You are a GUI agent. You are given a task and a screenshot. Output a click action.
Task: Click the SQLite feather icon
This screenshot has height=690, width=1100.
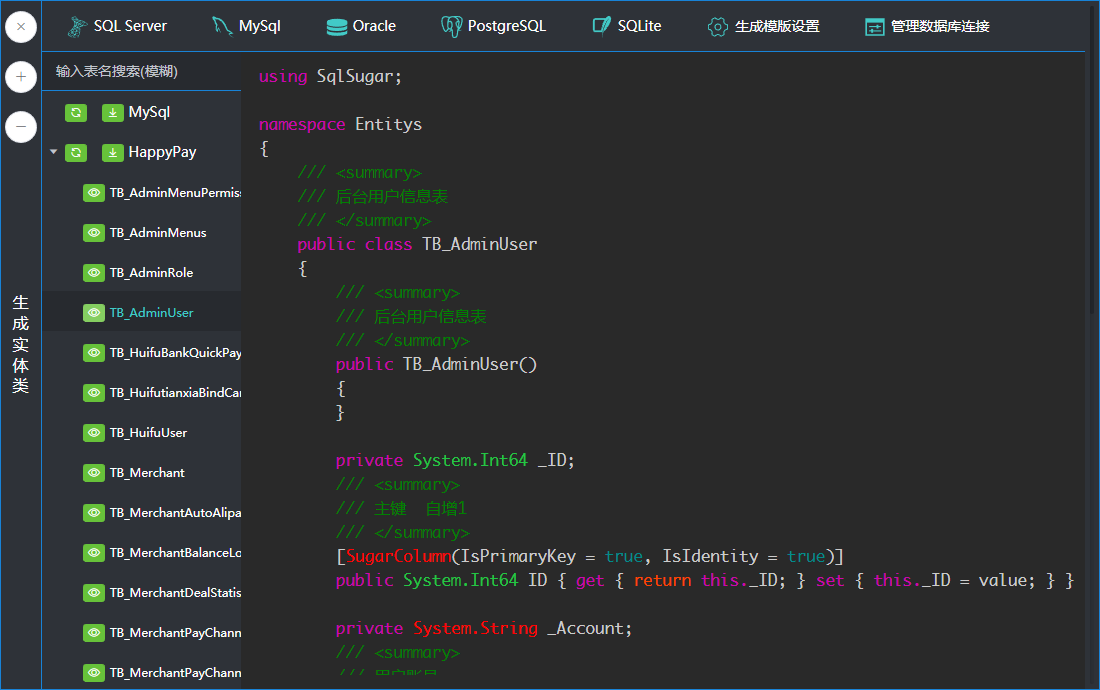click(x=601, y=27)
